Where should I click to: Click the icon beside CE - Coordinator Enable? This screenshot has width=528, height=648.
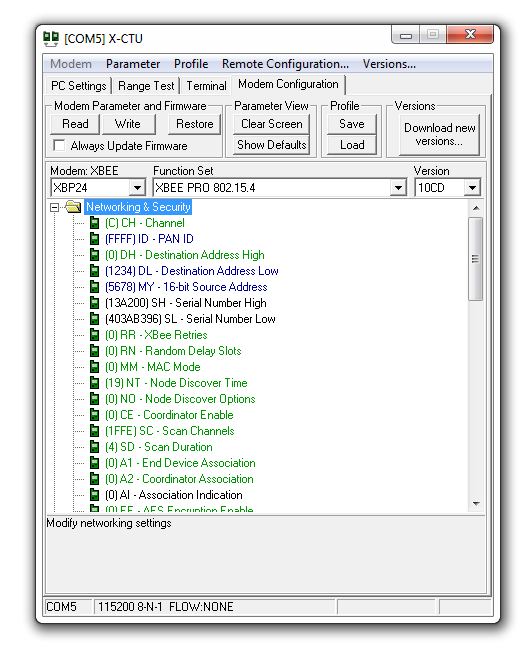click(x=95, y=415)
